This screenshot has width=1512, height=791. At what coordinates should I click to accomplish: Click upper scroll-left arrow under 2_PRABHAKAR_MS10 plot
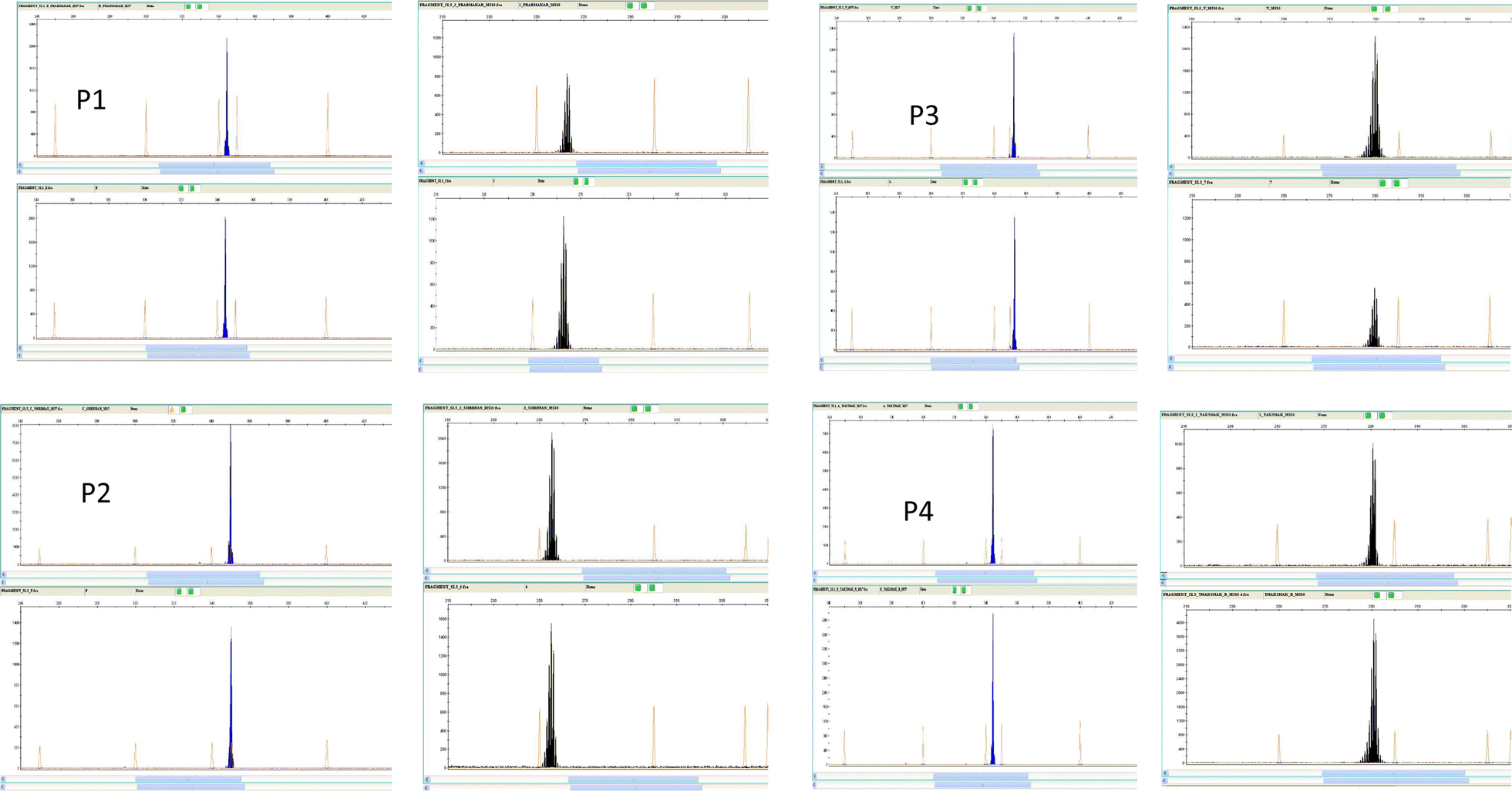point(422,163)
